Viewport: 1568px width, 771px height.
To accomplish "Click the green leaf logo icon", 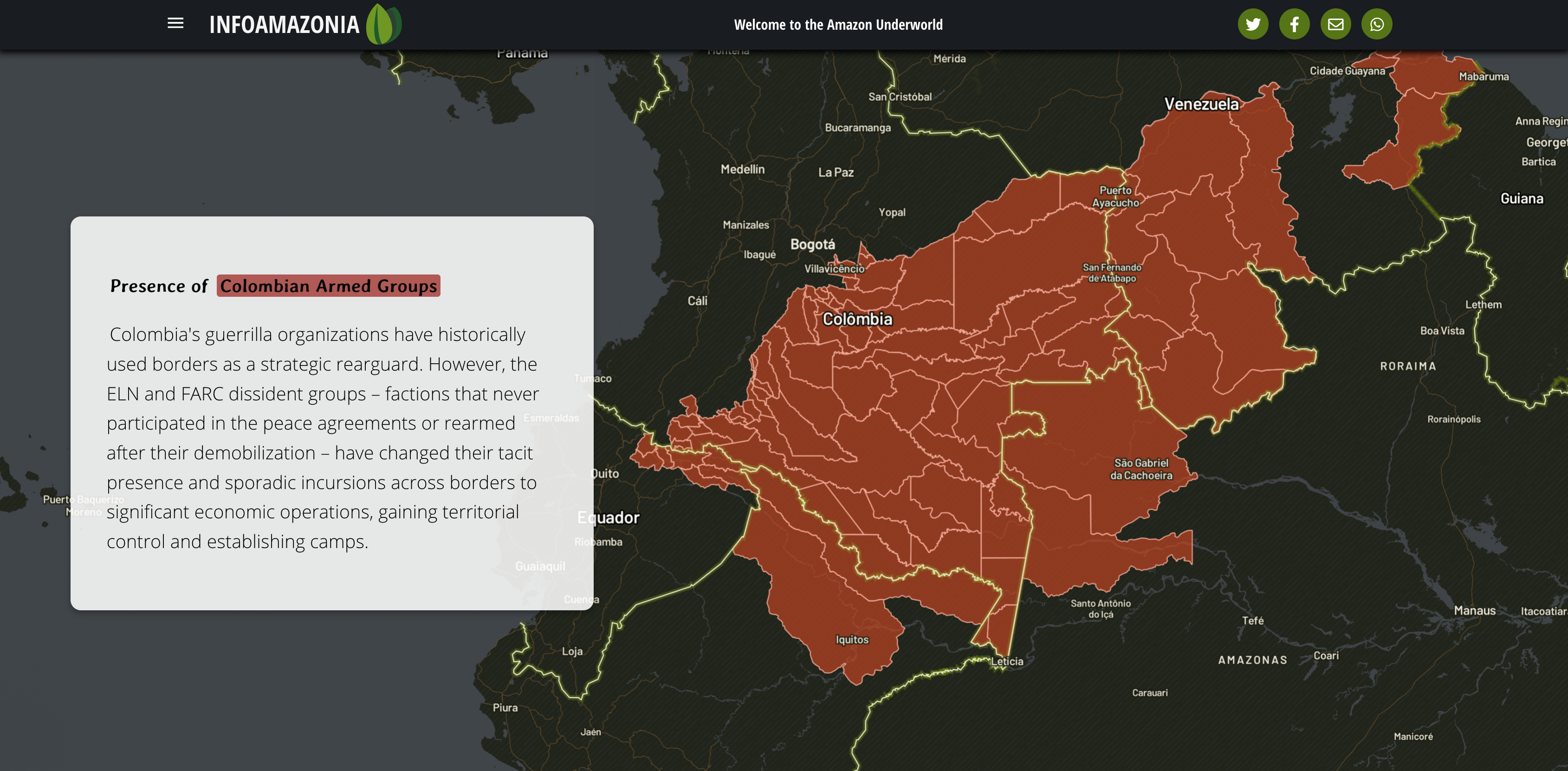I will point(383,24).
